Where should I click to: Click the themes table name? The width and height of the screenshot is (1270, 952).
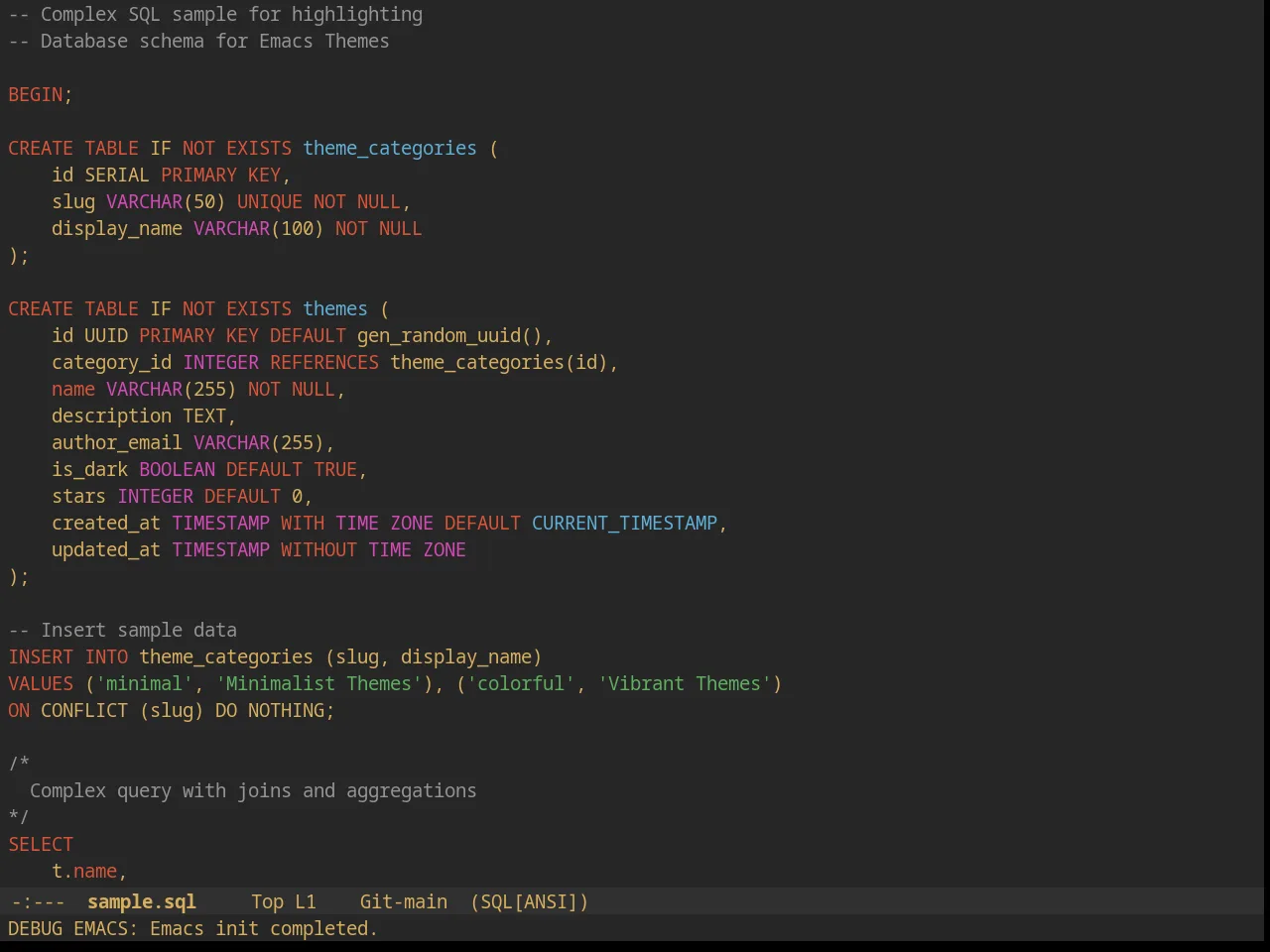pyautogui.click(x=335, y=308)
